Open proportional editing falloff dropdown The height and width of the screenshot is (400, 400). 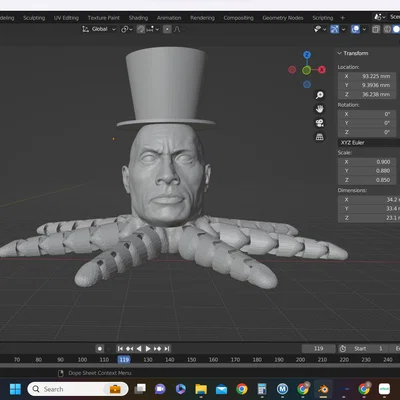coord(178,29)
